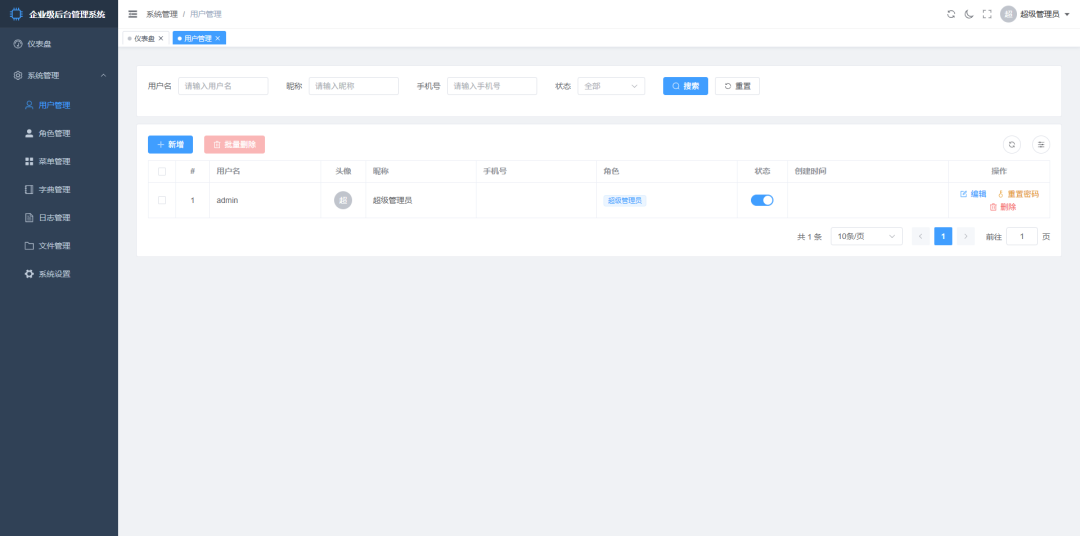Toggle dark mode moon icon
This screenshot has width=1080, height=536.
[969, 14]
